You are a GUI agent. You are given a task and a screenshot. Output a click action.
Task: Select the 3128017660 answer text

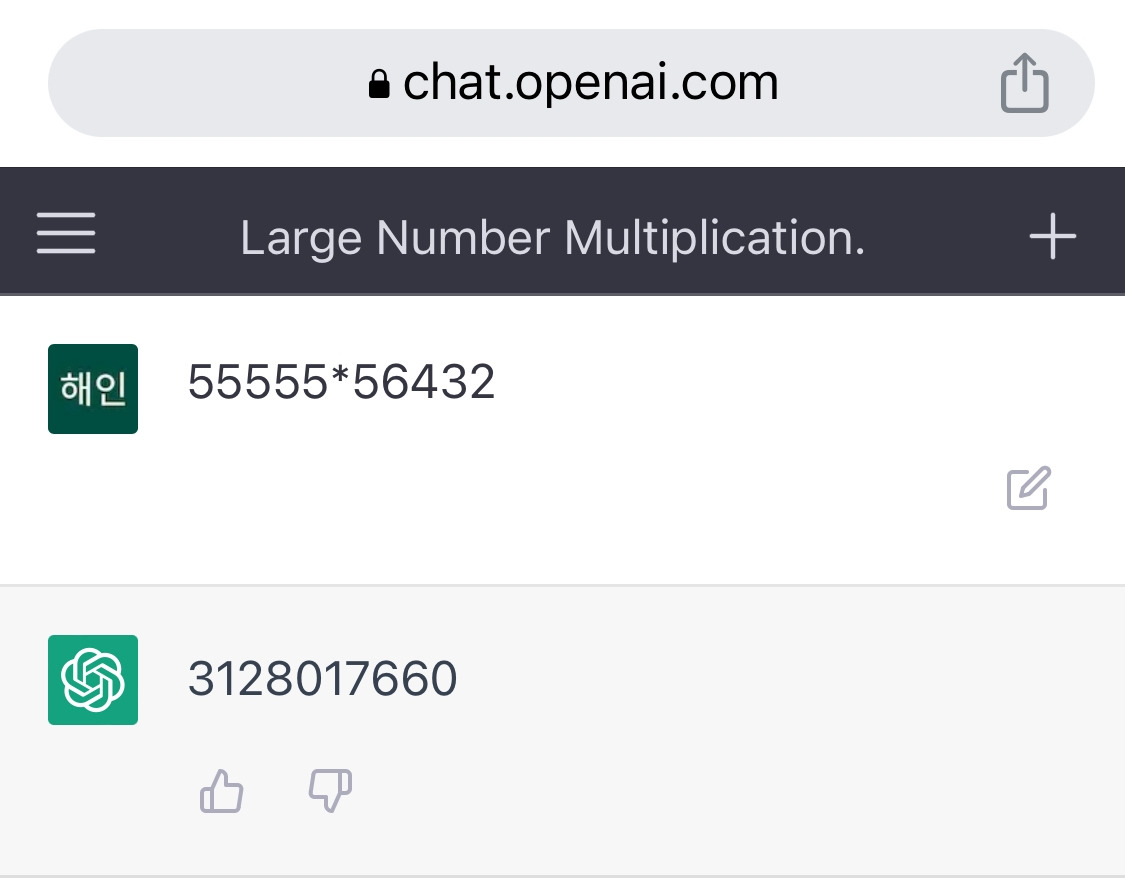pyautogui.click(x=322, y=680)
